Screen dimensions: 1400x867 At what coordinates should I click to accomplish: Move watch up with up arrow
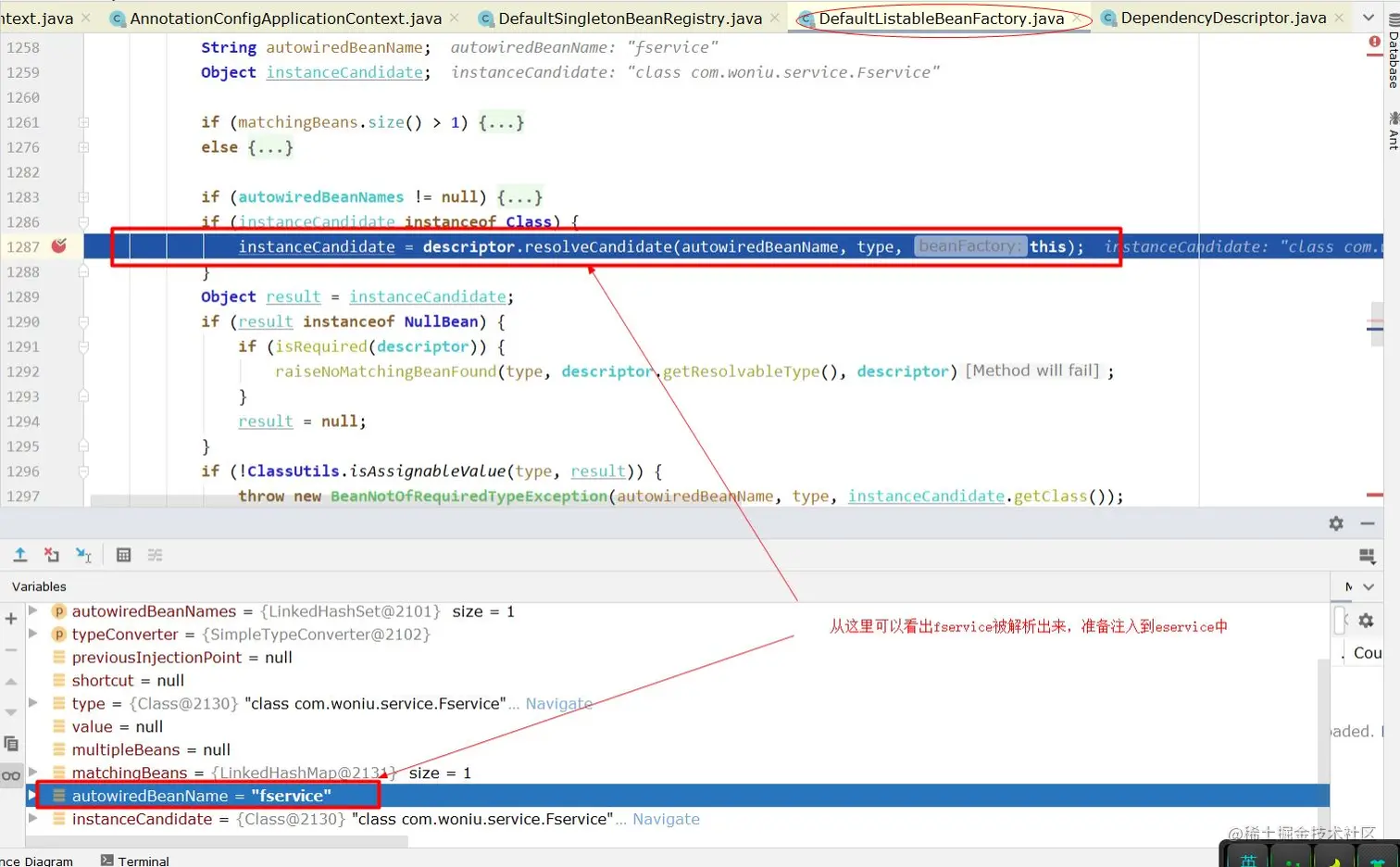coord(11,682)
